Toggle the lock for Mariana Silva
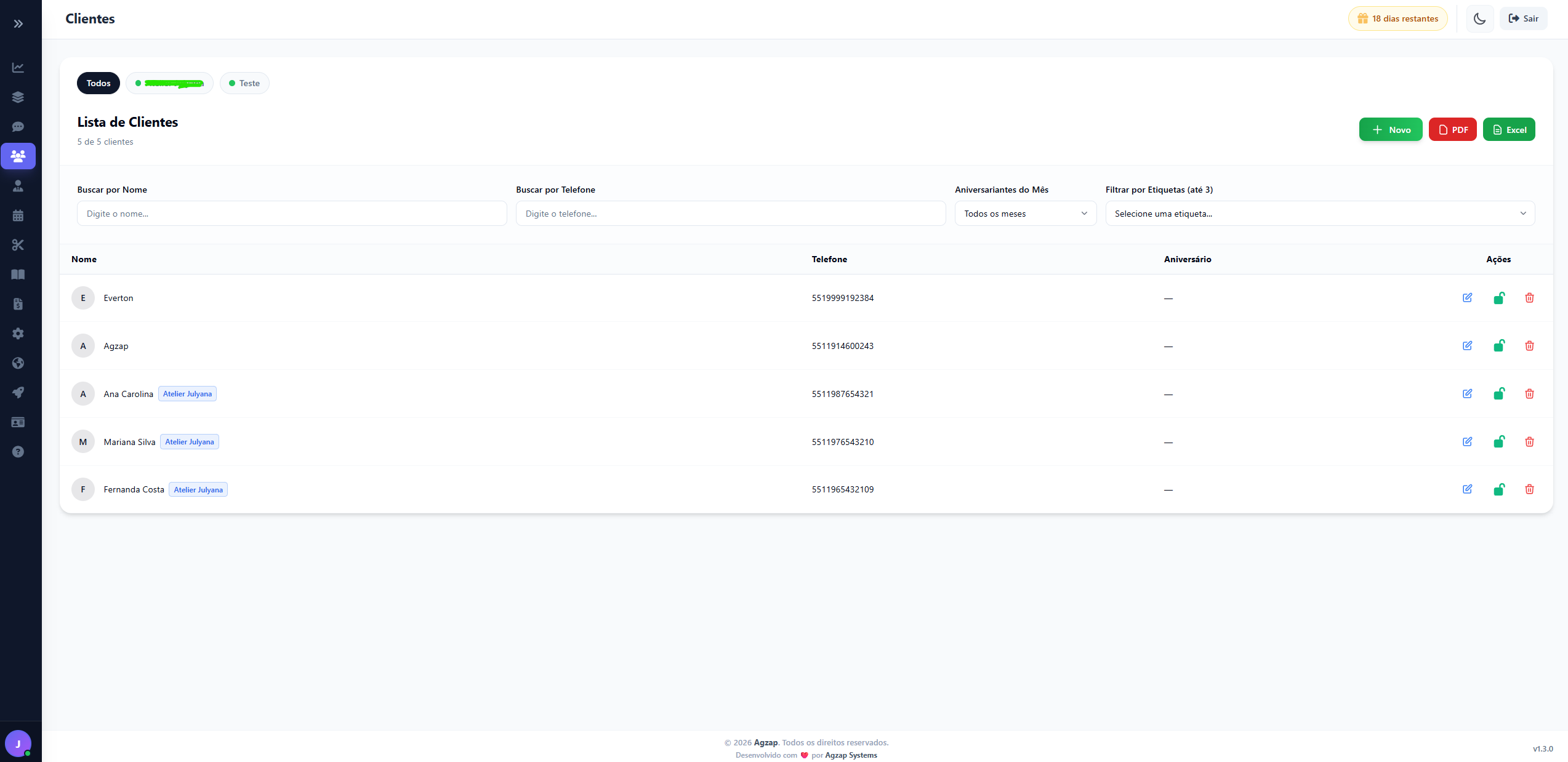Image resolution: width=1568 pixels, height=762 pixels. [1499, 442]
